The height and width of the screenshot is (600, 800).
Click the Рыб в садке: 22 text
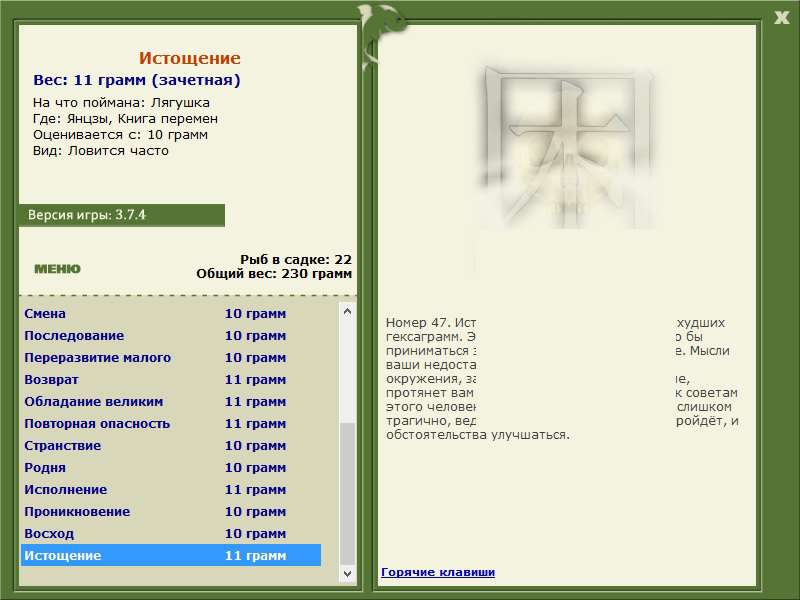(296, 260)
